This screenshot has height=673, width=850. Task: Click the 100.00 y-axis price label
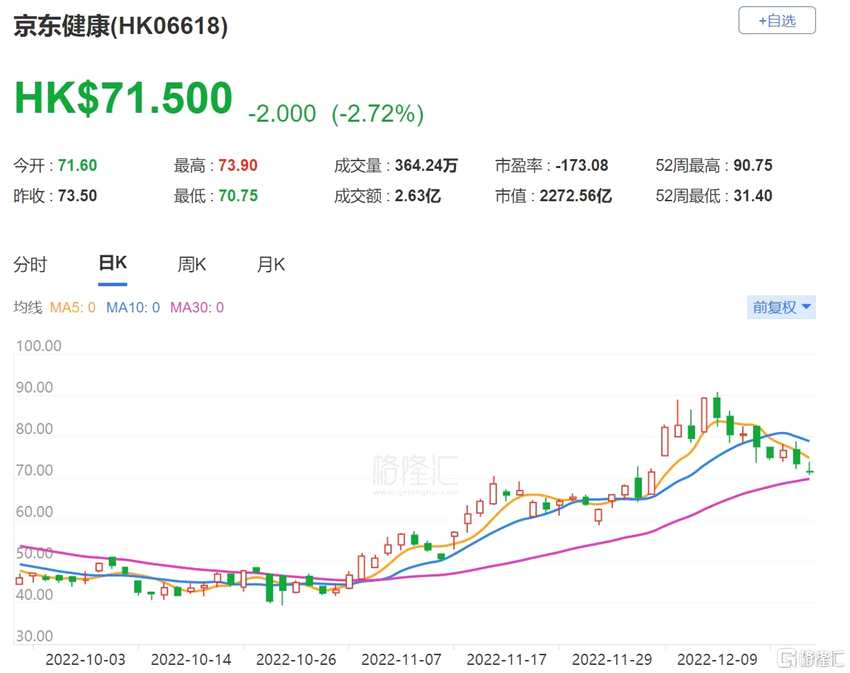click(x=38, y=346)
